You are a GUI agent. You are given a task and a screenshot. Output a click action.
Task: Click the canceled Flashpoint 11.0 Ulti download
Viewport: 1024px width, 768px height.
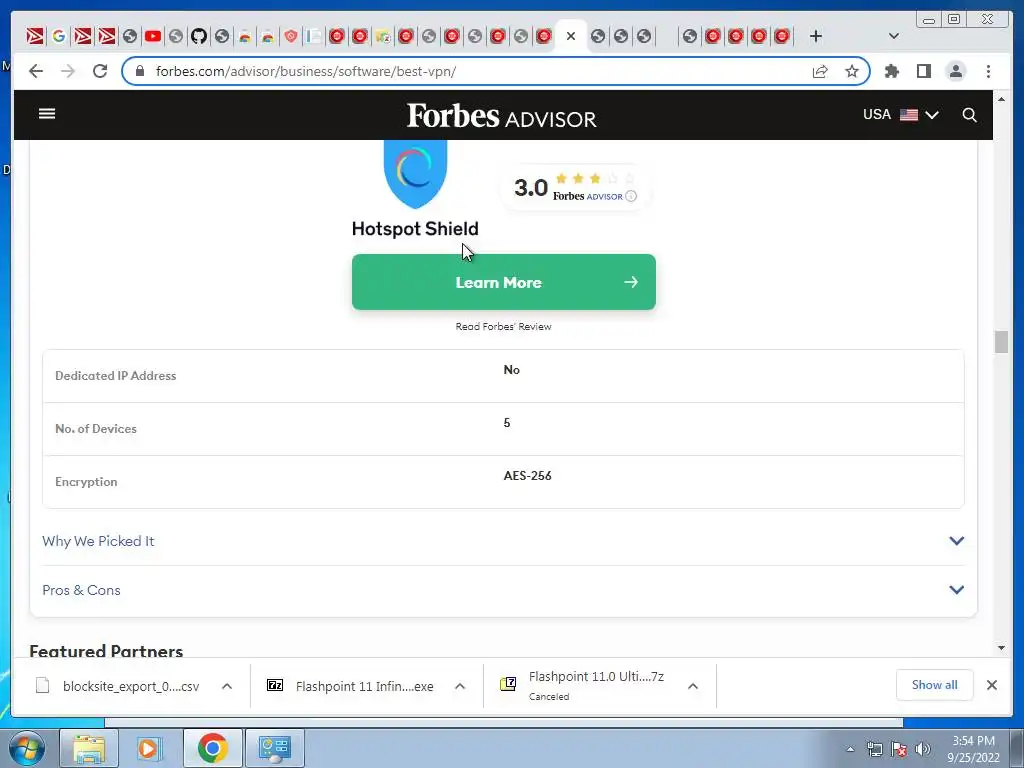(583, 685)
